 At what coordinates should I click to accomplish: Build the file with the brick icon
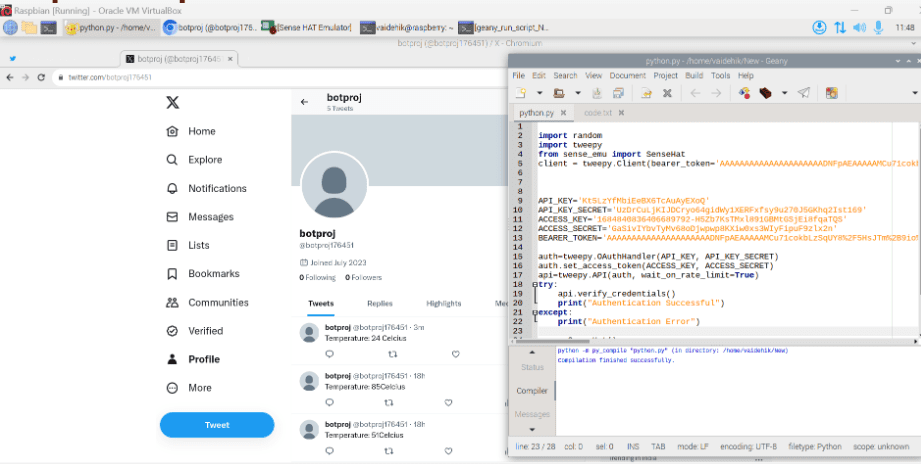coord(765,93)
